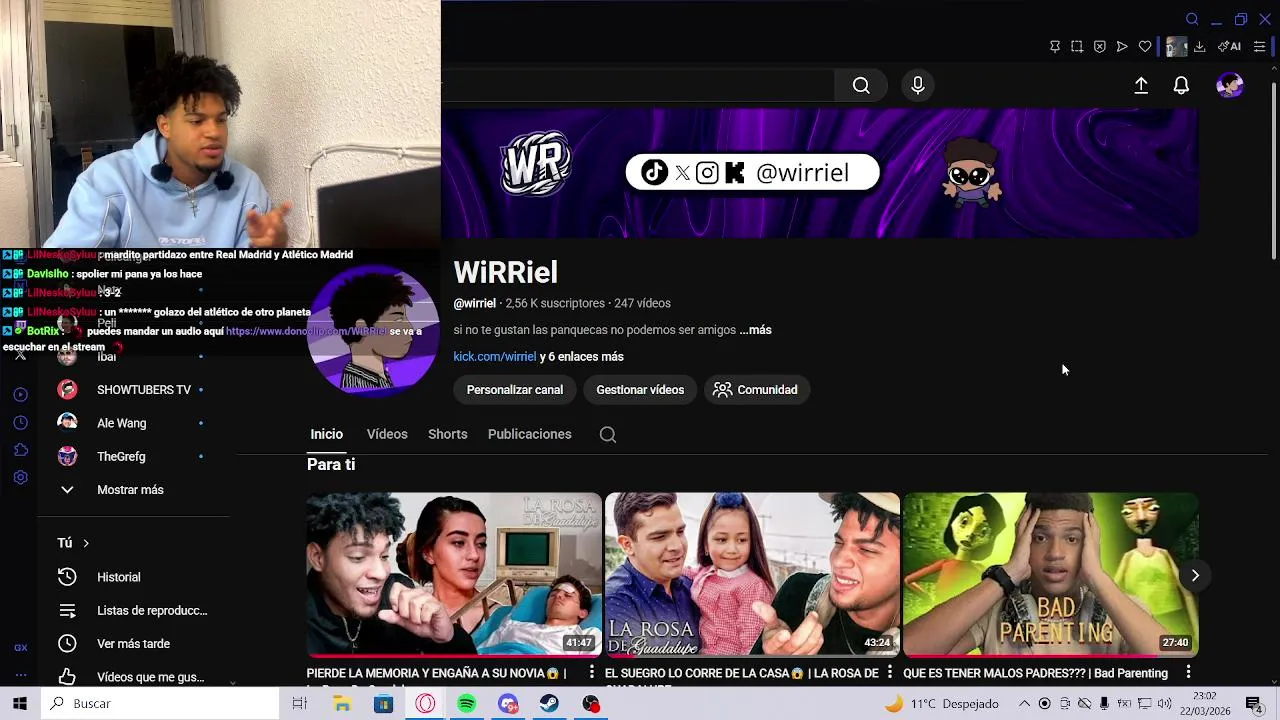
Task: Show next Para ti videos arrow
Action: (1195, 575)
